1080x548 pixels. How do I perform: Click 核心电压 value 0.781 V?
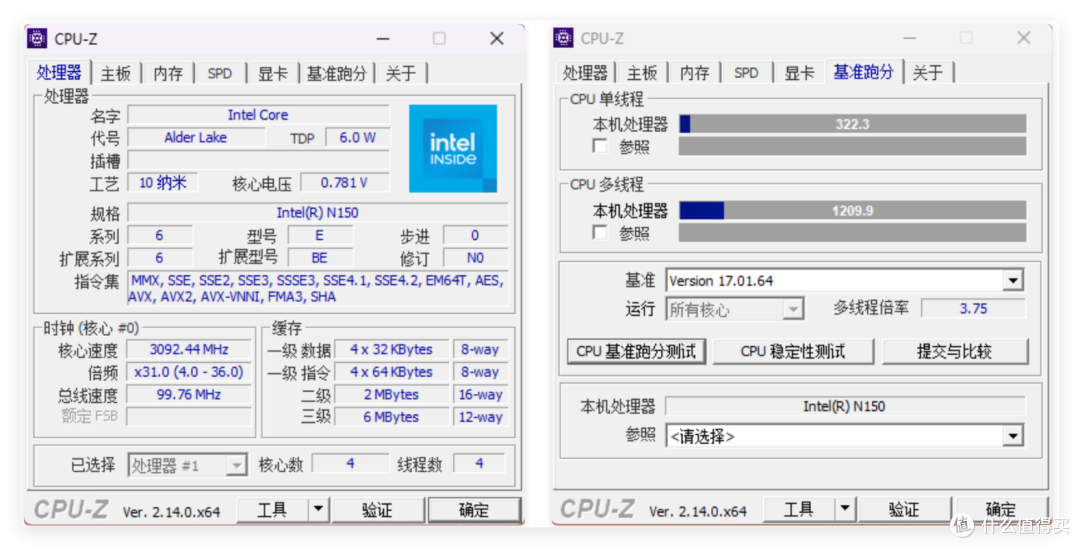344,183
